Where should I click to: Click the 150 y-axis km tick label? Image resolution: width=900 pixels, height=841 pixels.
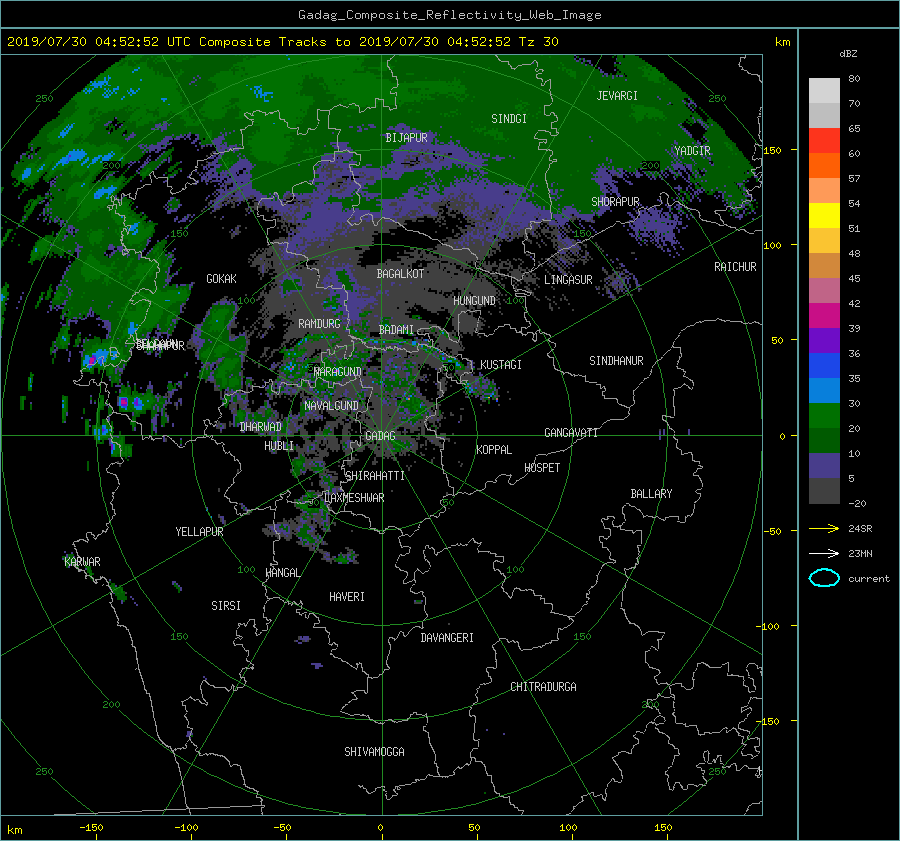tap(773, 150)
